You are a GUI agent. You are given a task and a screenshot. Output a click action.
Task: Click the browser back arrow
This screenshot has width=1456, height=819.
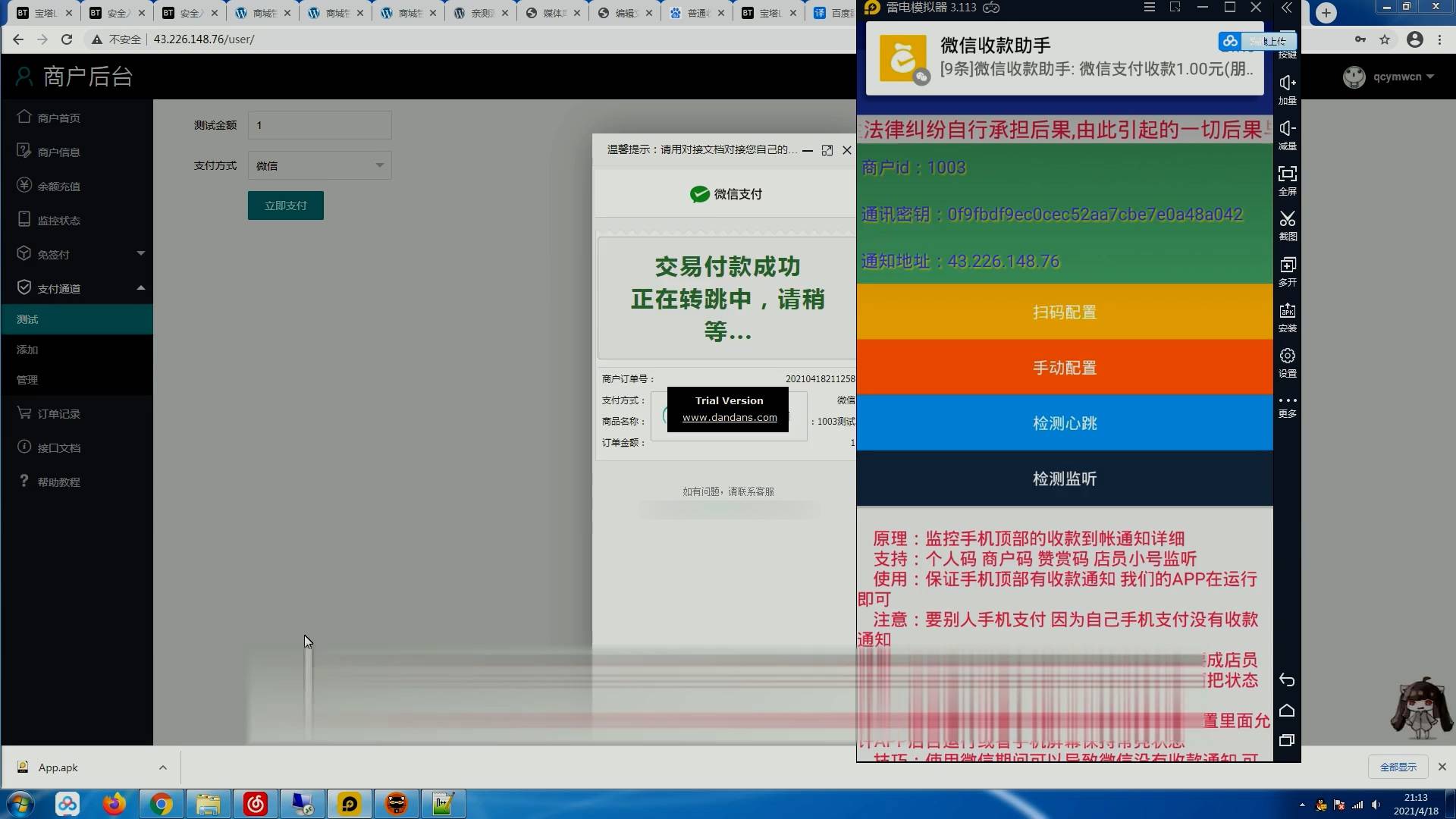(x=18, y=39)
